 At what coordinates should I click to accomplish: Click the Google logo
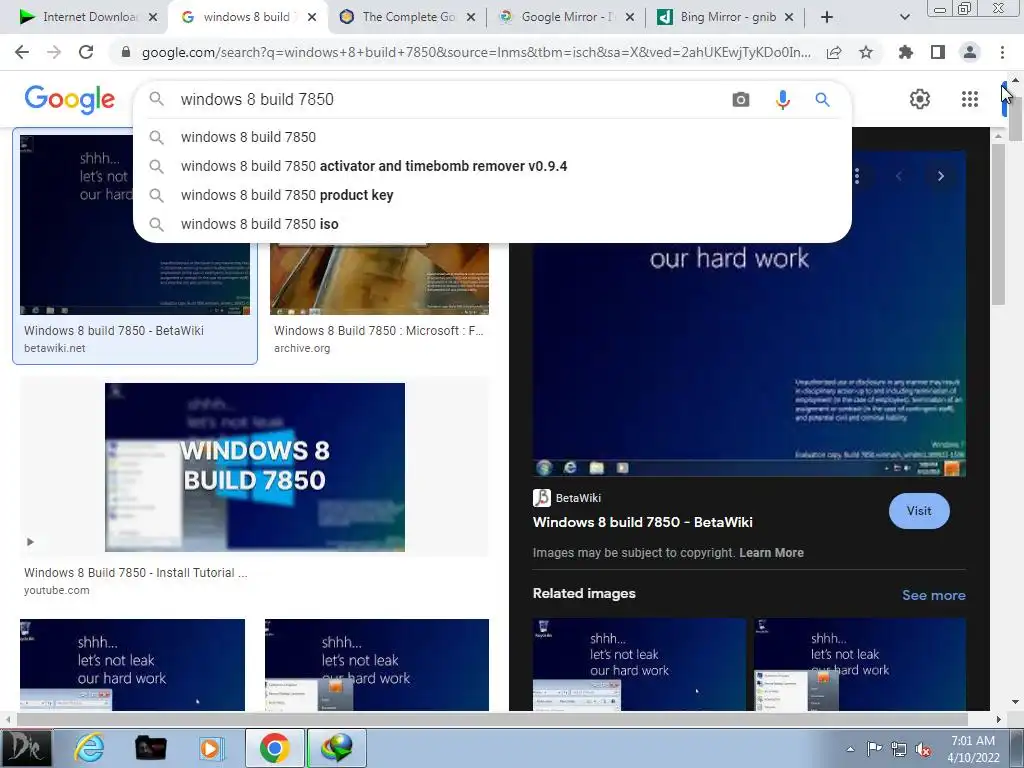(x=70, y=100)
